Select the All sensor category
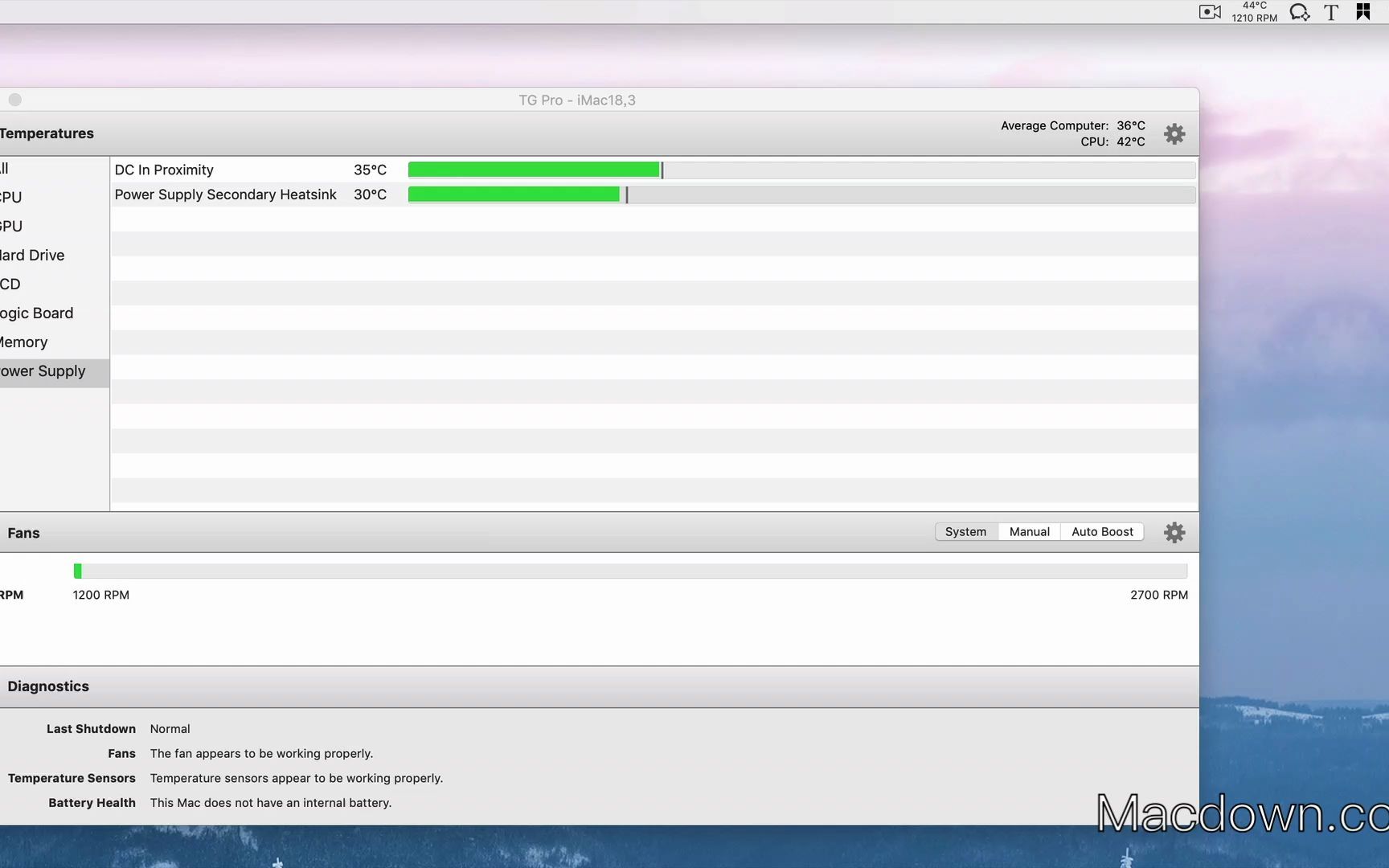 pos(55,169)
